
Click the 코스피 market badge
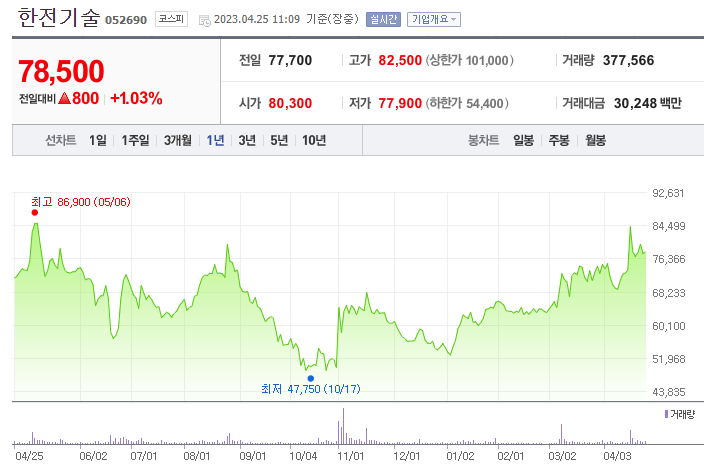[171, 19]
